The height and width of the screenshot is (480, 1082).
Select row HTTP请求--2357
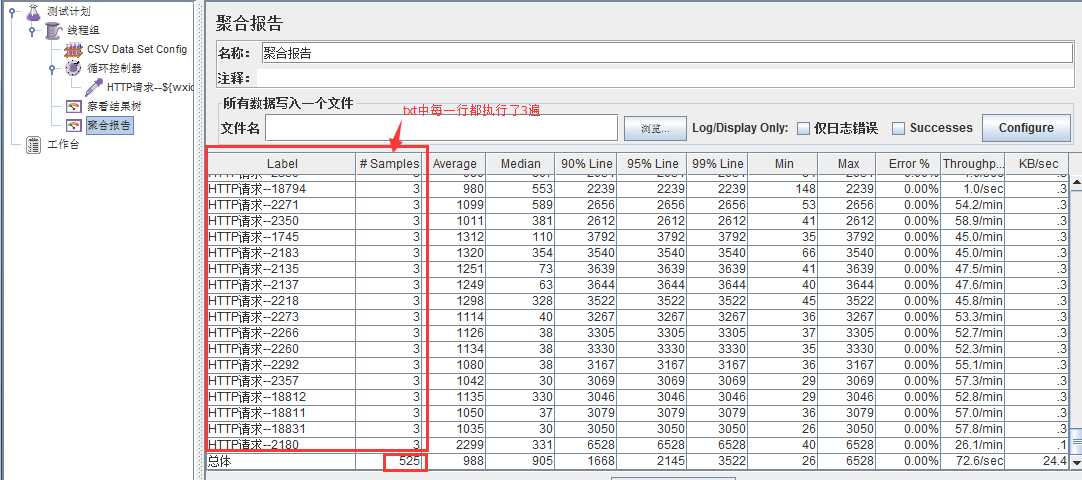[x=638, y=381]
